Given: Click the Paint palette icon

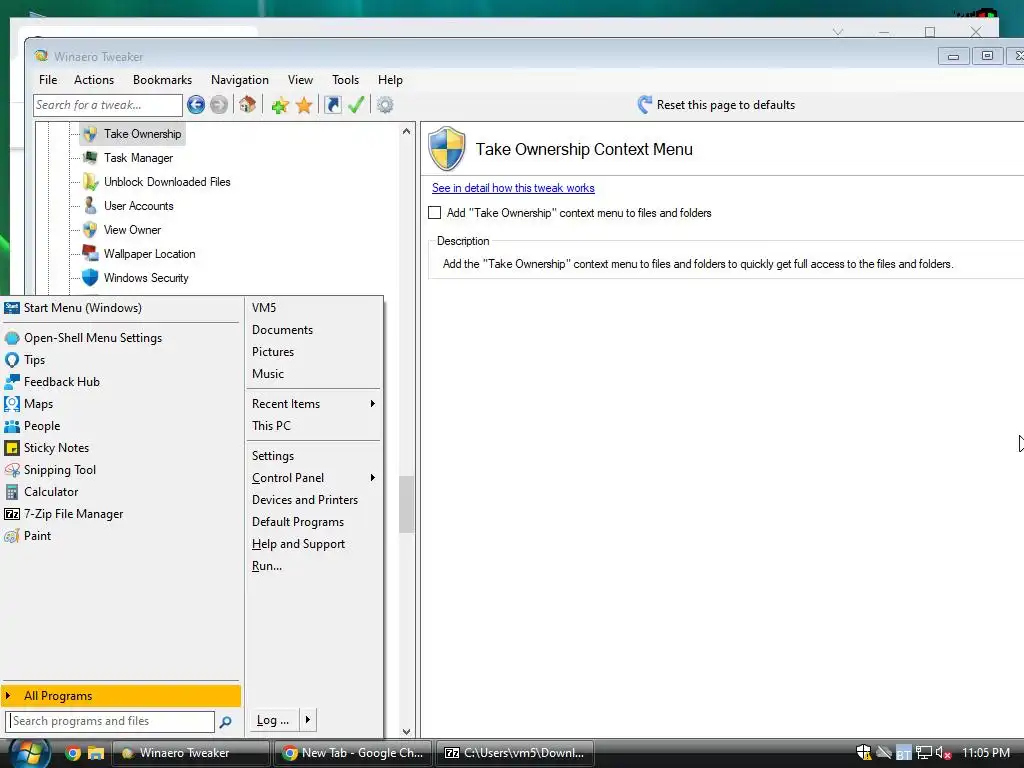Looking at the screenshot, I should (12, 536).
